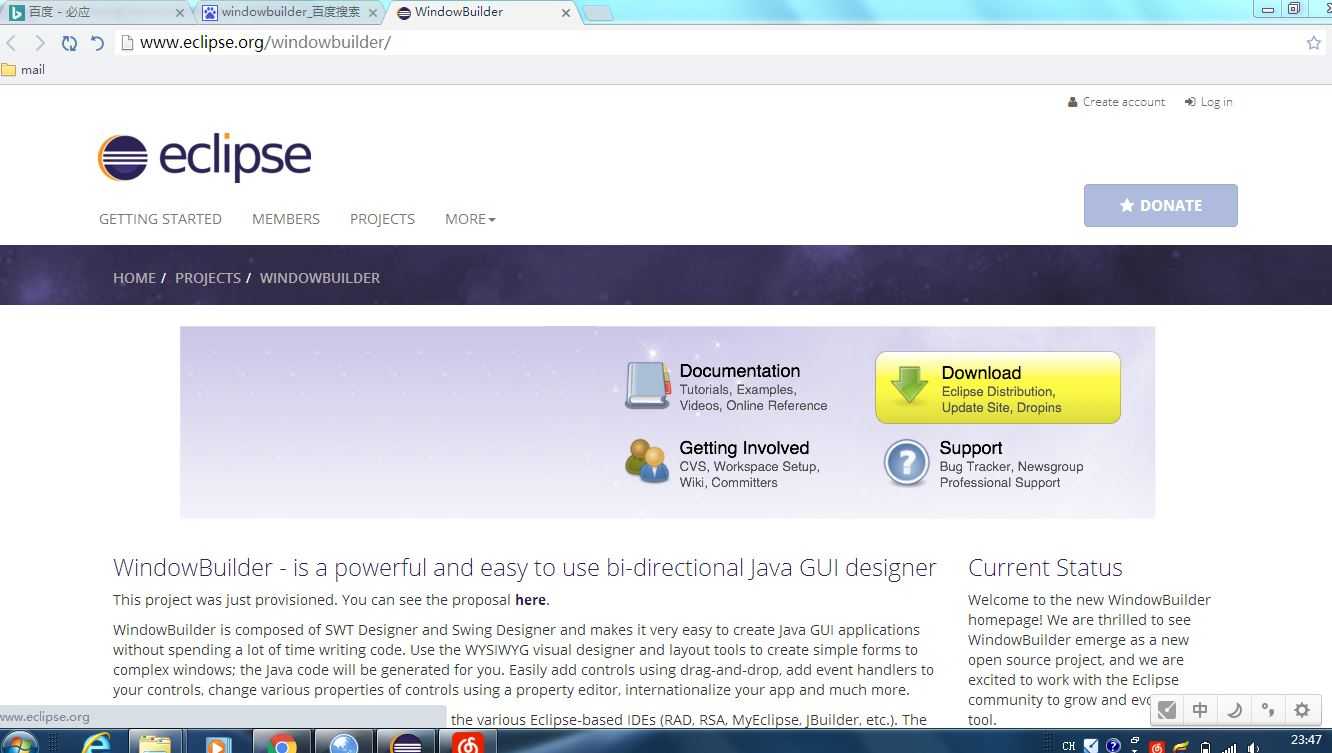Open the Getting Involved link
1332x753 pixels.
pos(744,448)
